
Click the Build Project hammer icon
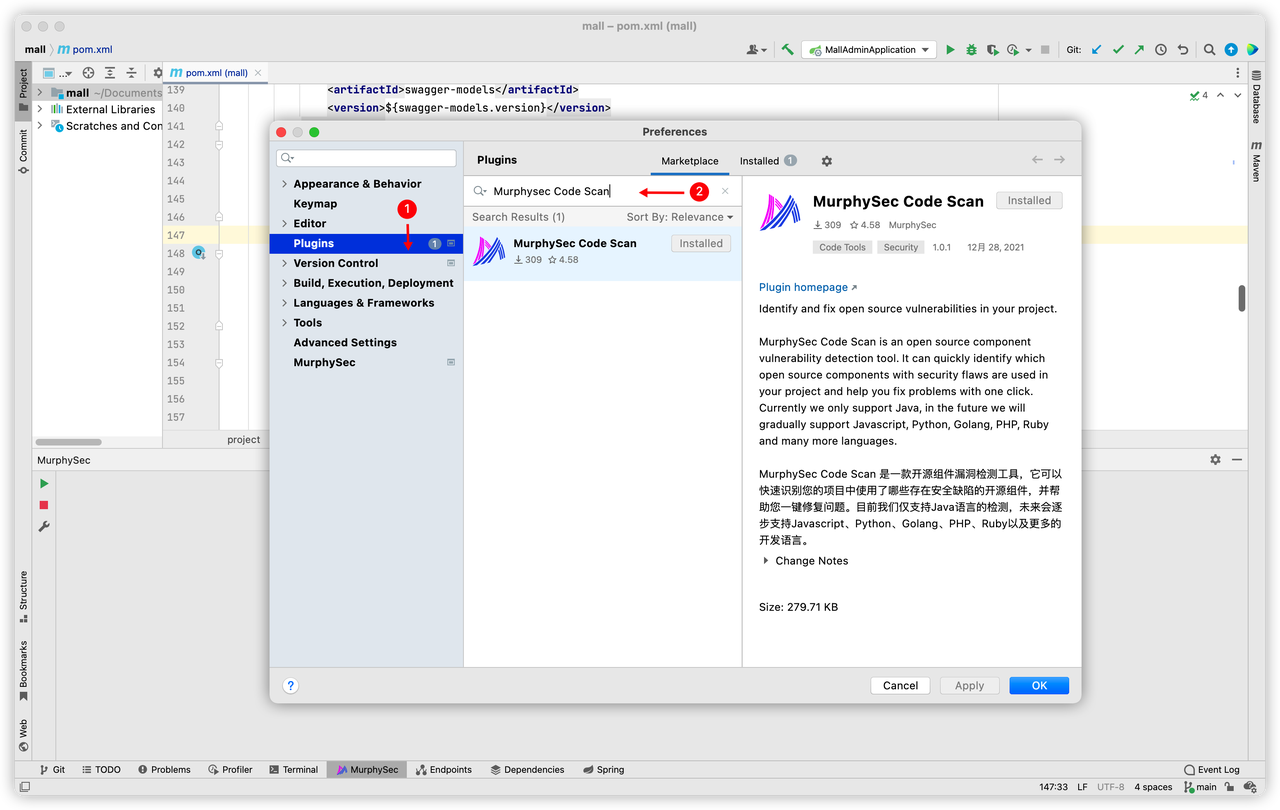pos(788,49)
